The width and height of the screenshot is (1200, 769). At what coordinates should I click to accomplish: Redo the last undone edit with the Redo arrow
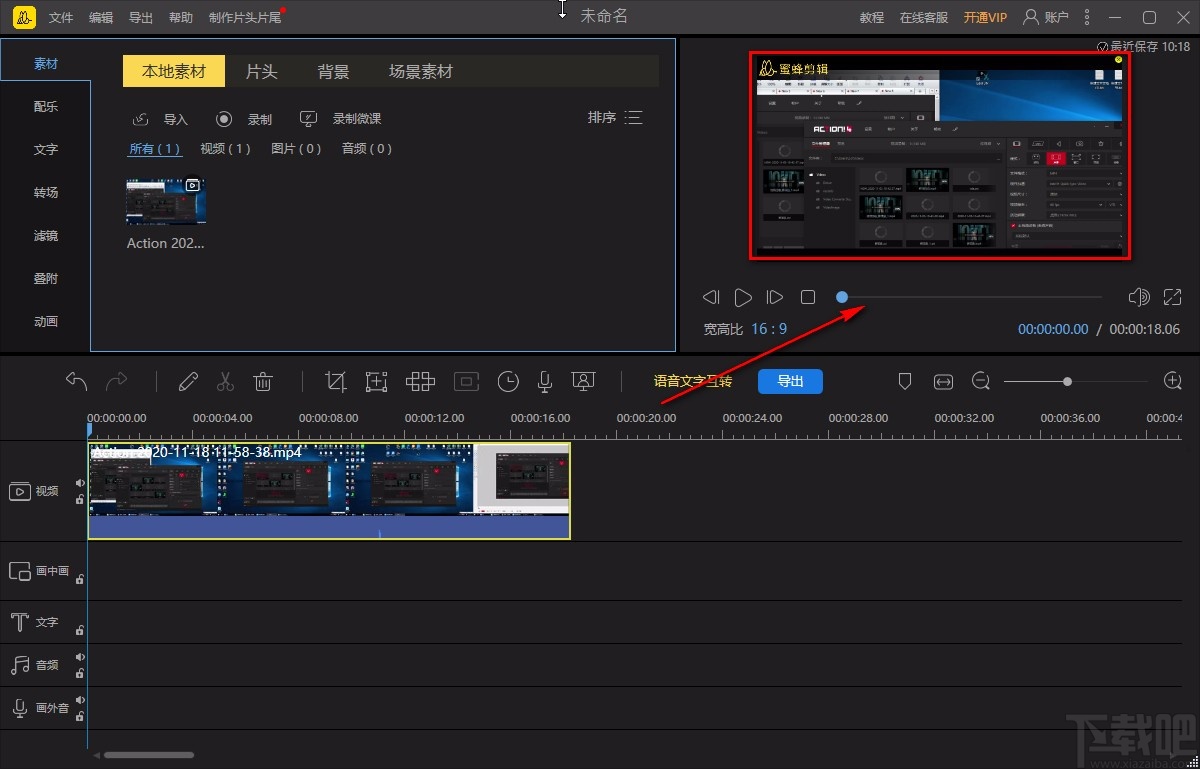(117, 381)
